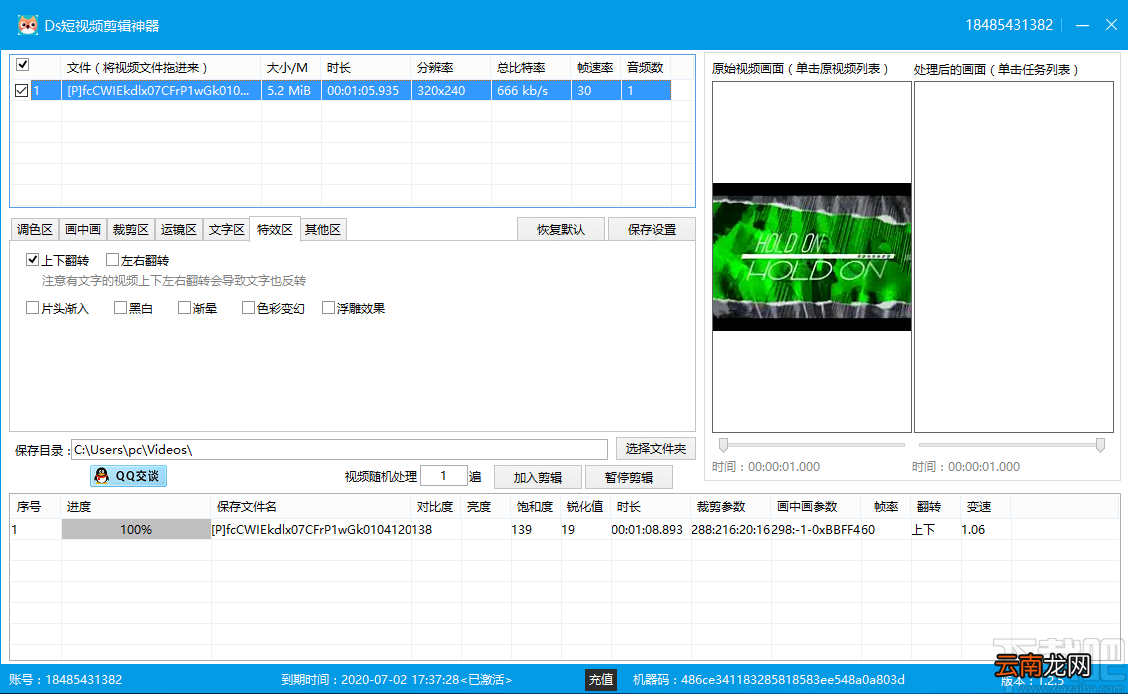Click the save directory path field
Viewport: 1128px width, 694px height.
tap(339, 449)
